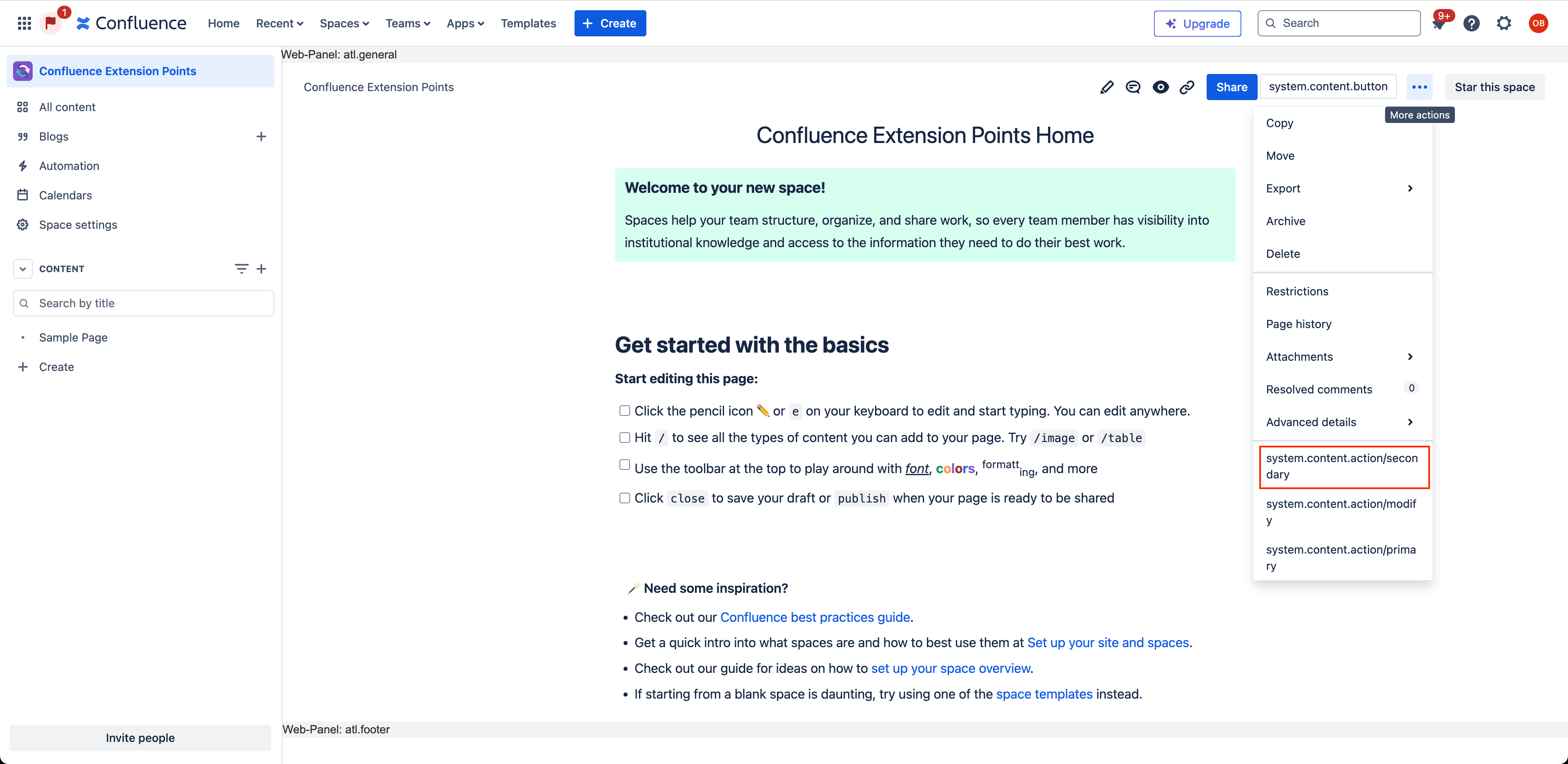Click the plus icon next to Blogs
This screenshot has width=1568, height=764.
click(x=261, y=136)
